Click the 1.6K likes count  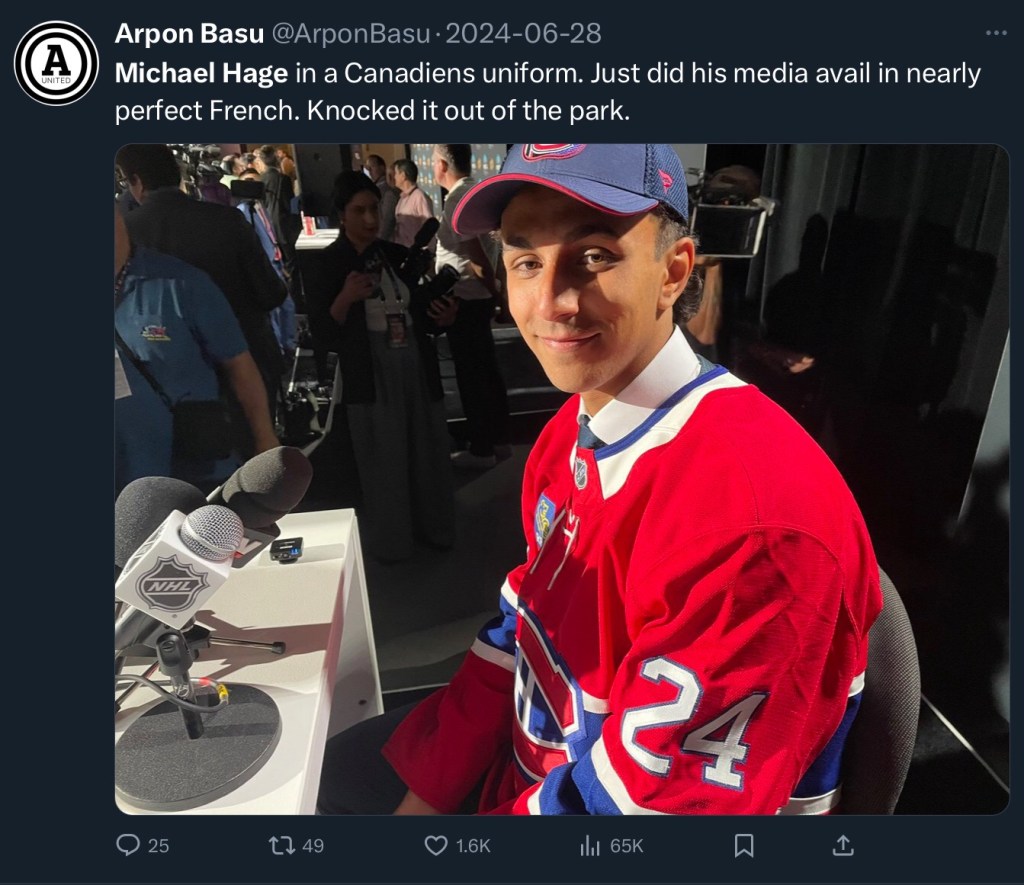(473, 846)
